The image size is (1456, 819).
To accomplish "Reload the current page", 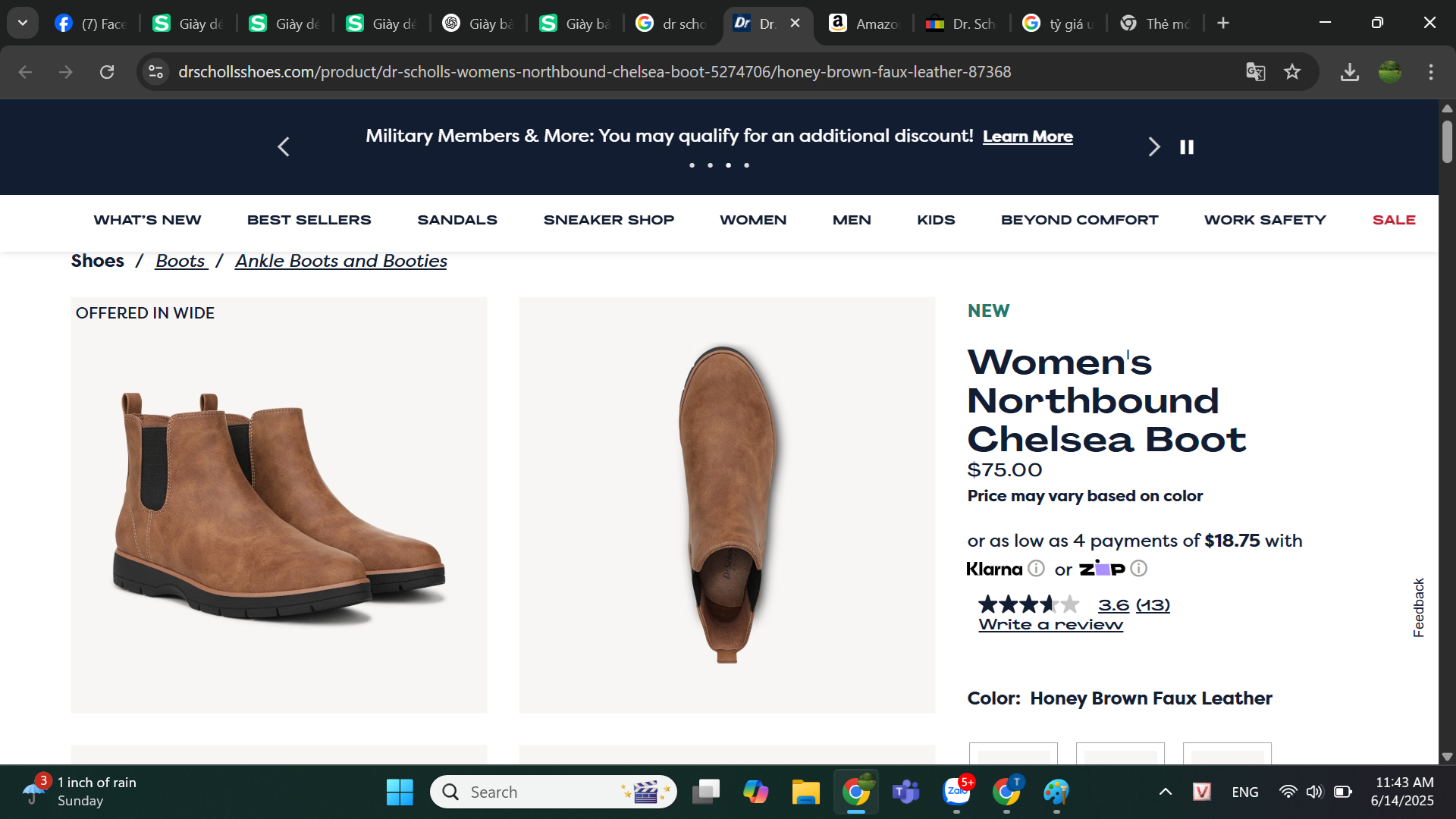I will [x=107, y=72].
